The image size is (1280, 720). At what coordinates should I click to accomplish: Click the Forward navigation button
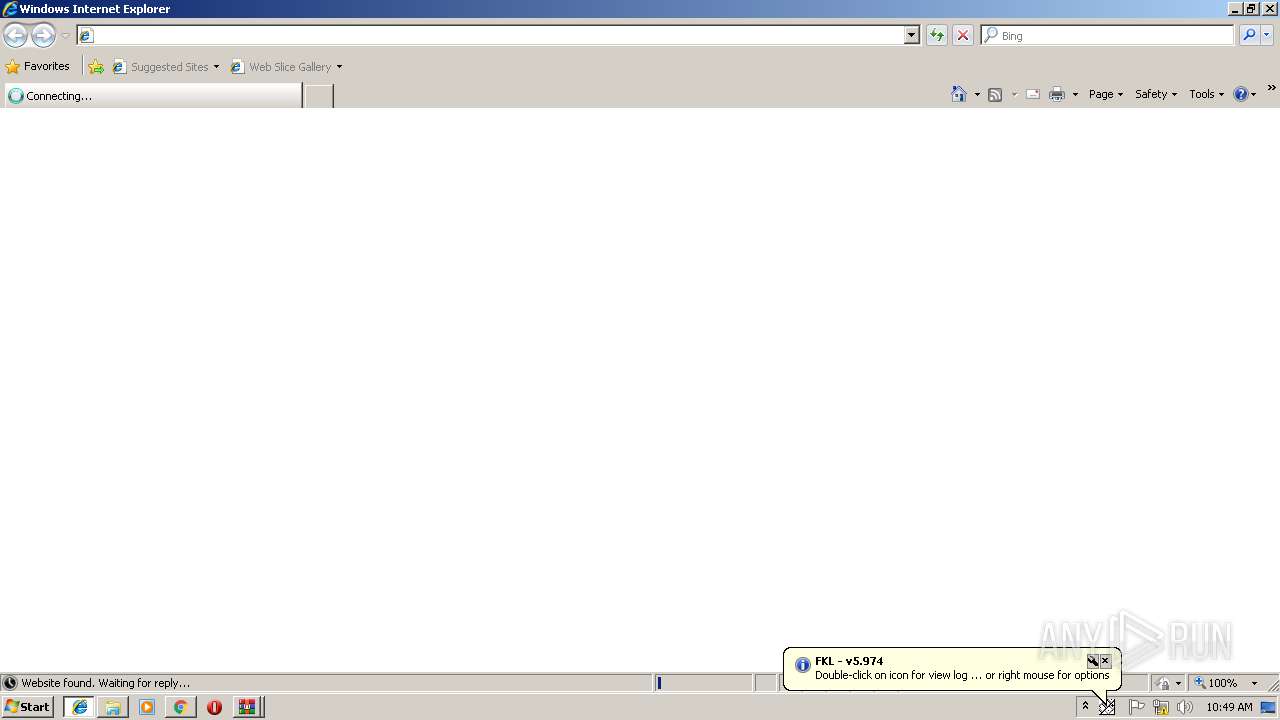pyautogui.click(x=43, y=35)
